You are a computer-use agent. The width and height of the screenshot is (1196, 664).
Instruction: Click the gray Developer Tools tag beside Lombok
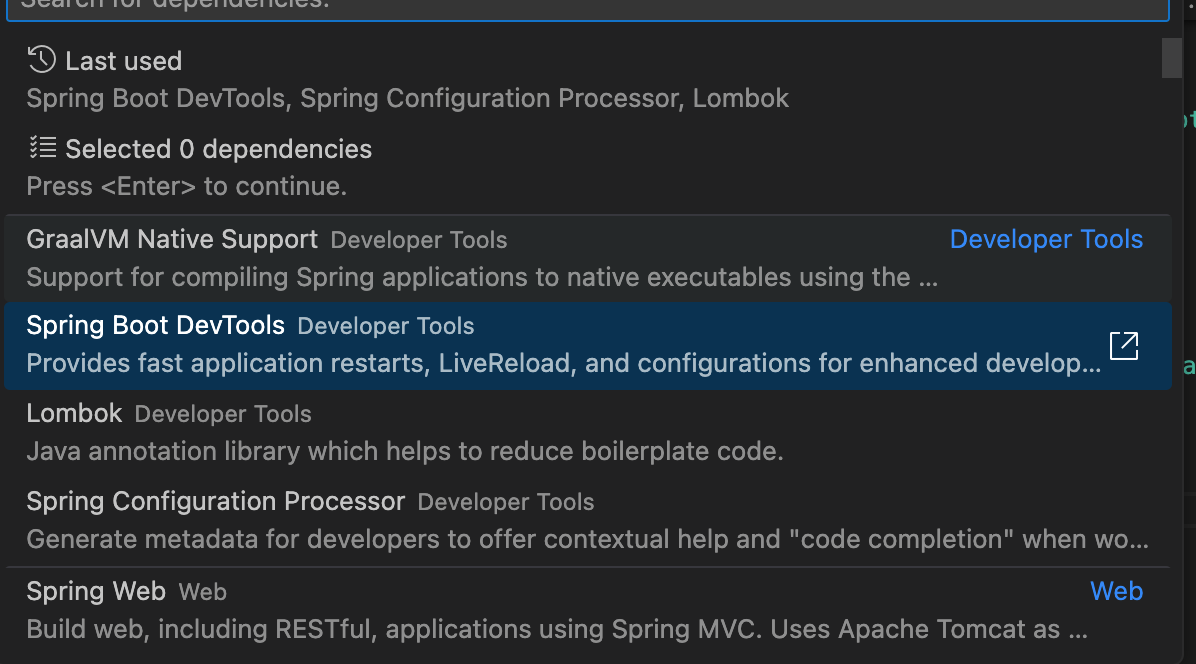223,415
